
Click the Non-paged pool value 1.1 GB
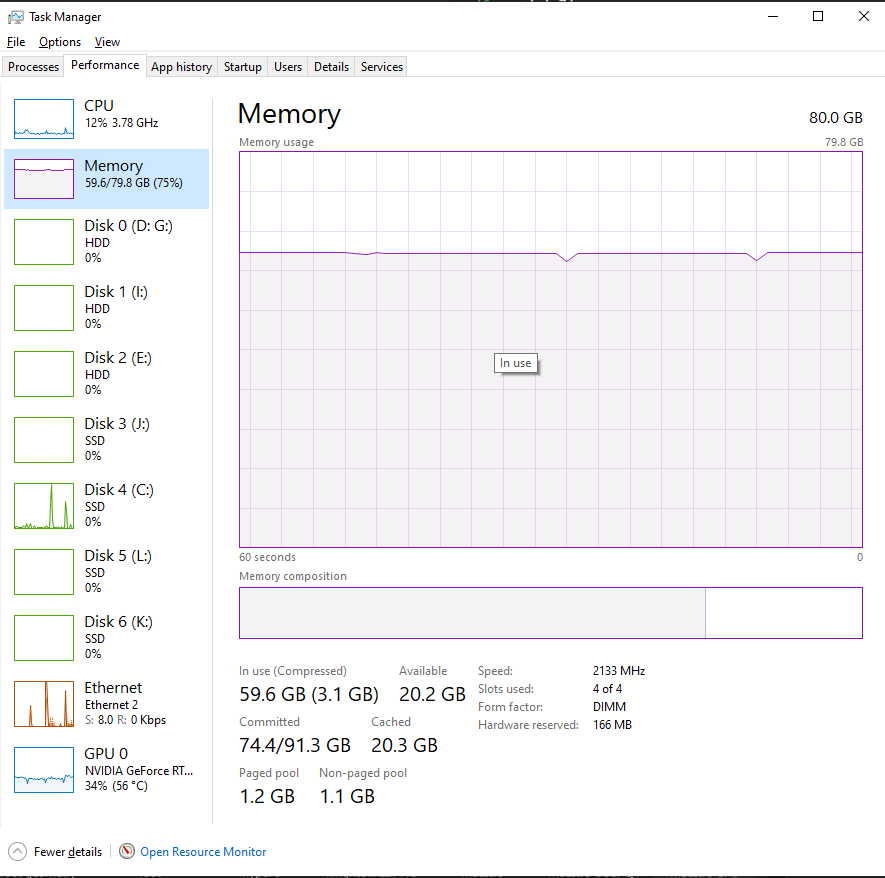coord(347,796)
